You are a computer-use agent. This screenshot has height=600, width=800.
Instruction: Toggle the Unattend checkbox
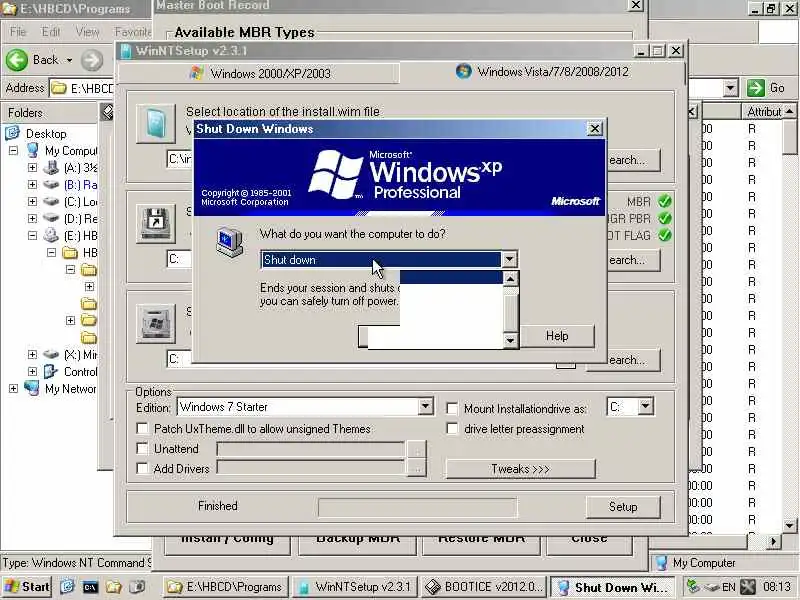tap(142, 448)
